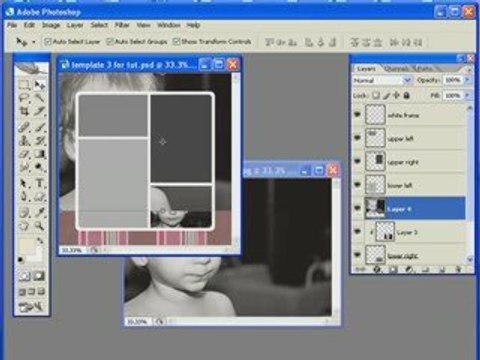Viewport: 480px width, 360px height.
Task: Select the Zoom tool
Action: (x=40, y=226)
